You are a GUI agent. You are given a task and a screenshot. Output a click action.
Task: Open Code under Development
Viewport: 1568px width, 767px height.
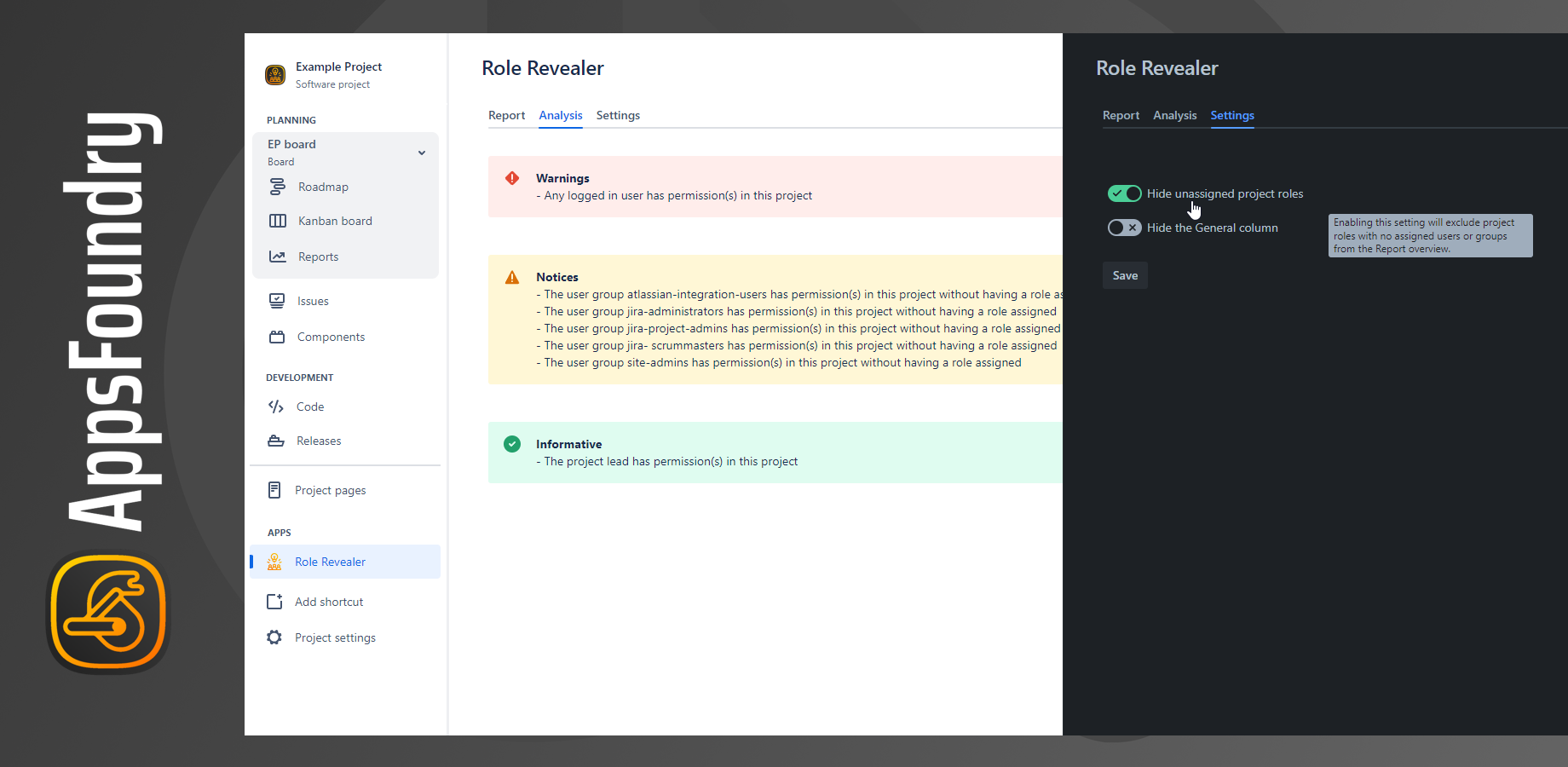point(310,407)
